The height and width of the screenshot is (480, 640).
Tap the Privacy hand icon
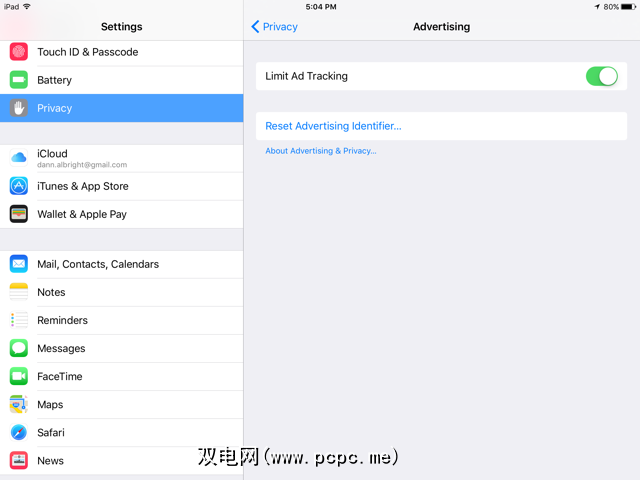[x=19, y=108]
